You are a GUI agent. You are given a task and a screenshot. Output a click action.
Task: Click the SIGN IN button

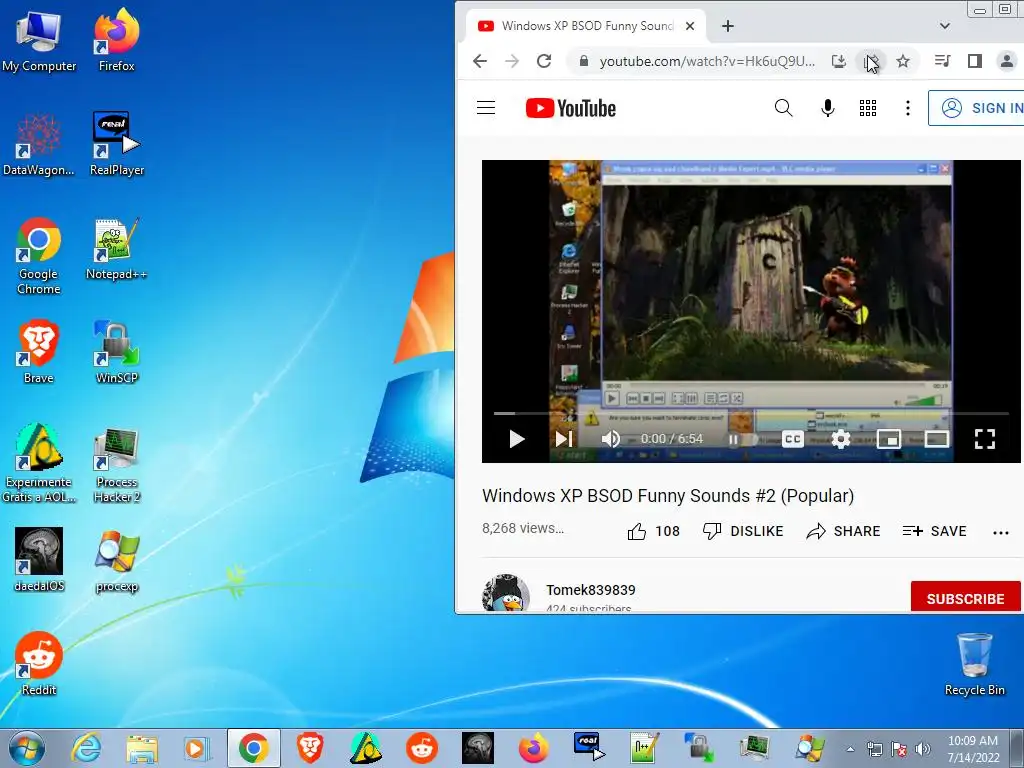click(x=976, y=108)
